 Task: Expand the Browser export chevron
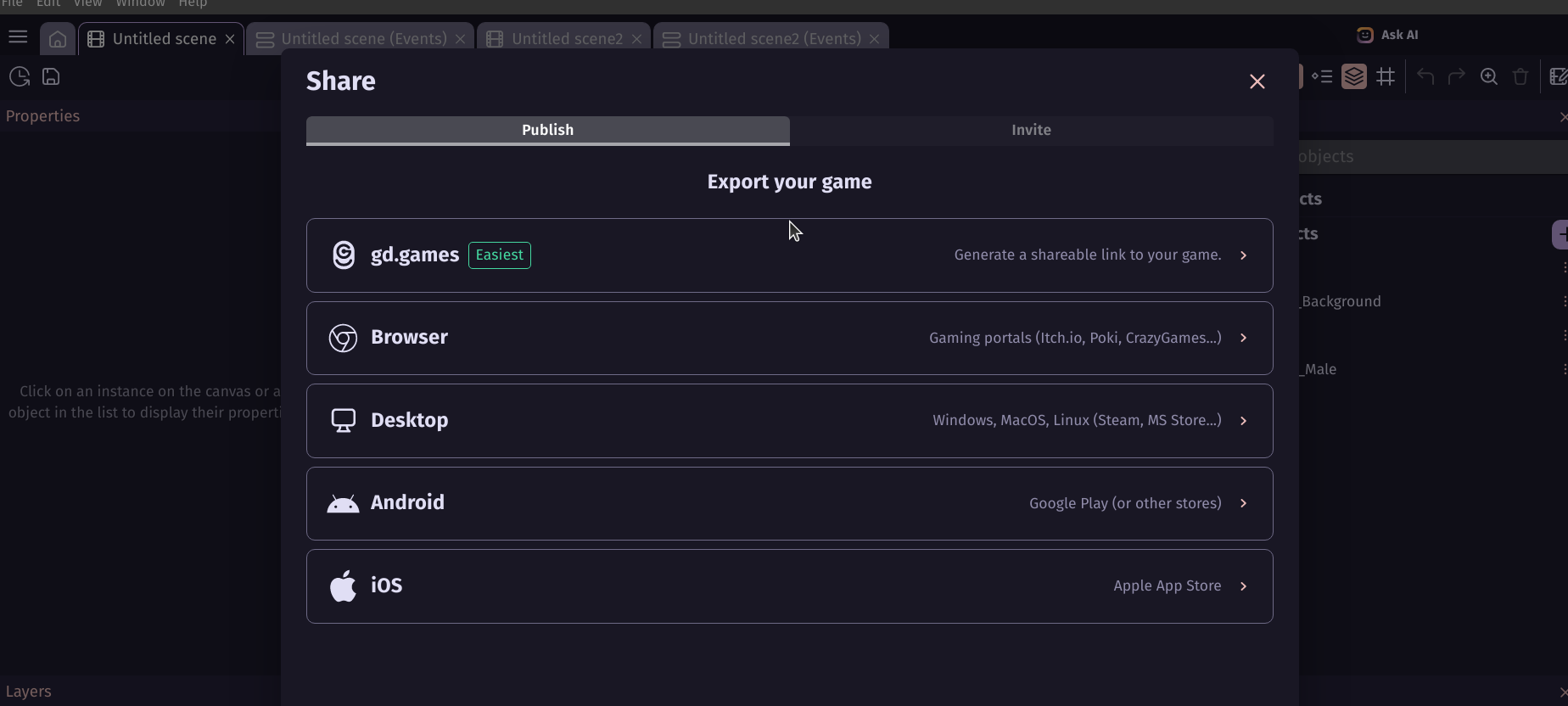pyautogui.click(x=1243, y=338)
